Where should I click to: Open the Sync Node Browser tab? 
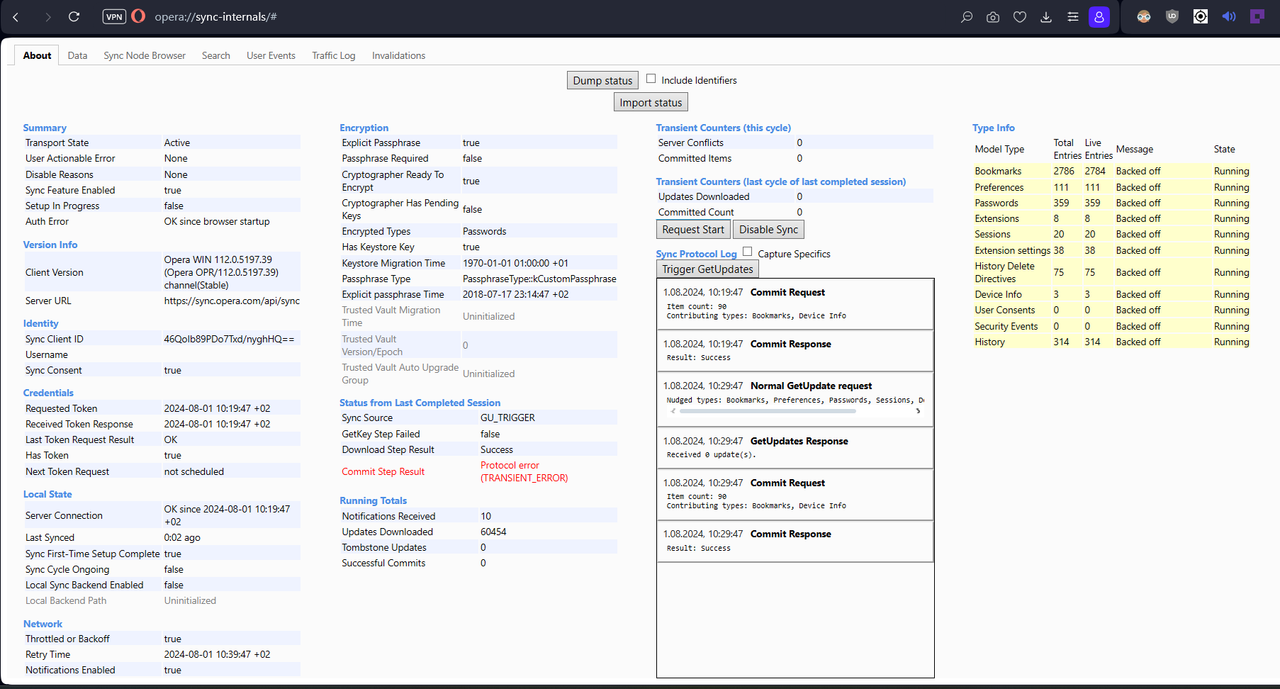coord(145,56)
